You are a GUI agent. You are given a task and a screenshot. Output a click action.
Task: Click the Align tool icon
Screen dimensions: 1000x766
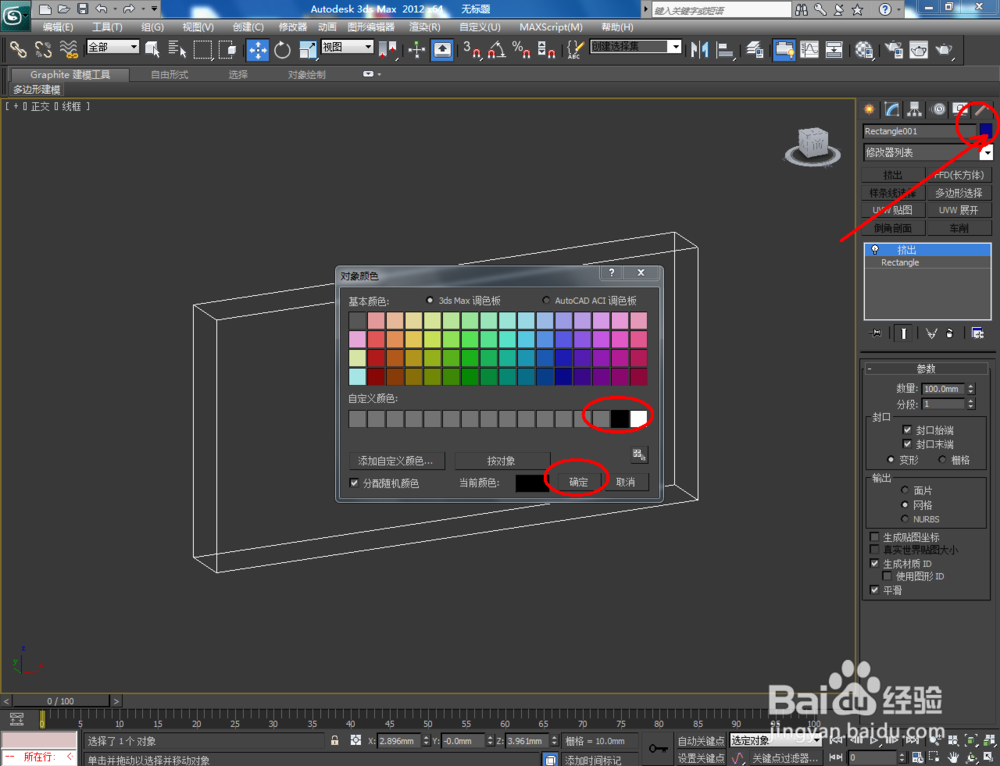(x=725, y=49)
